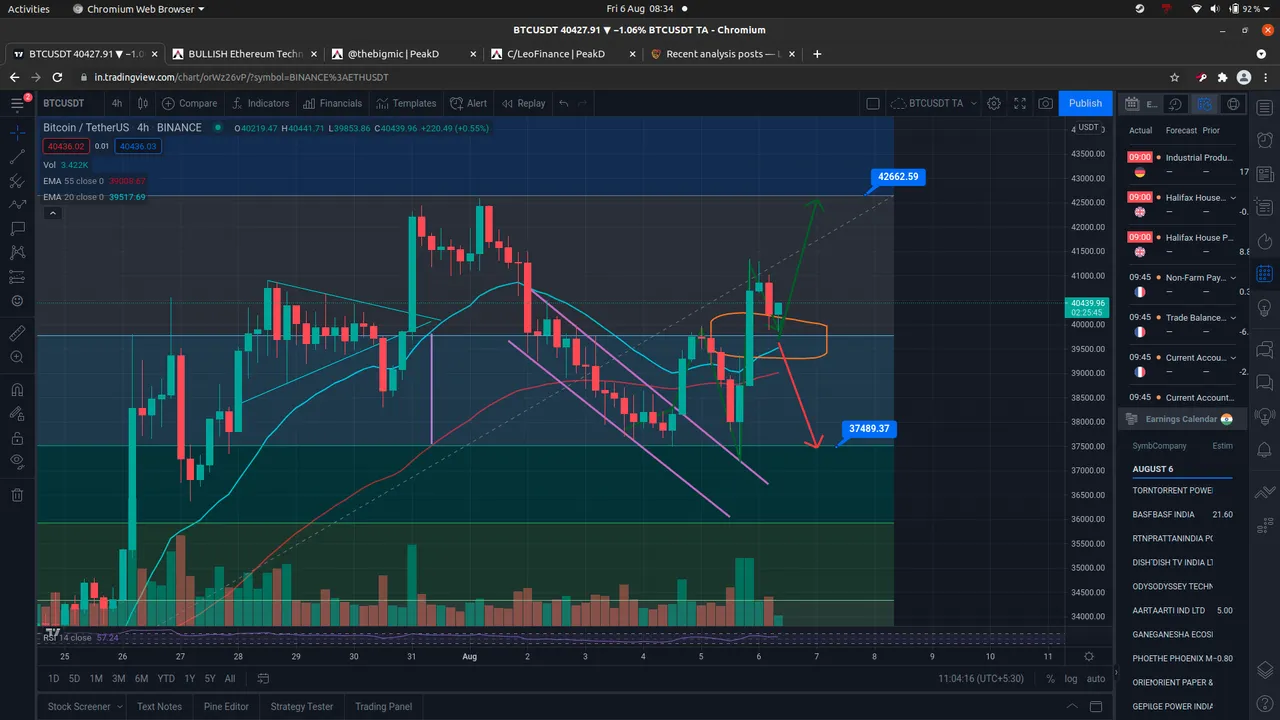Image resolution: width=1280 pixels, height=720 pixels.
Task: Toggle lock all drawing tools
Action: (x=17, y=438)
